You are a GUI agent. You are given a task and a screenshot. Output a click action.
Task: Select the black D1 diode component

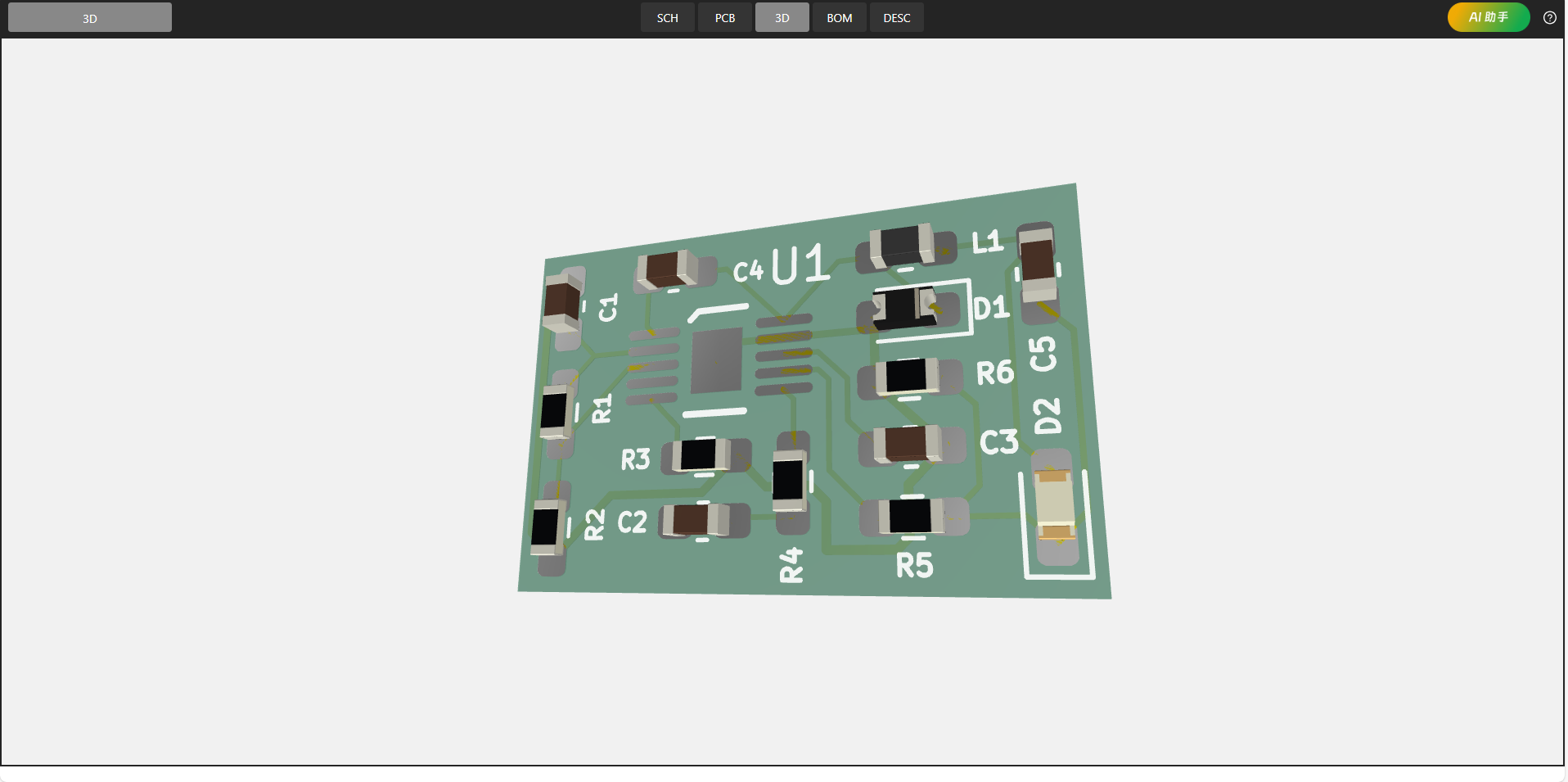coord(903,309)
